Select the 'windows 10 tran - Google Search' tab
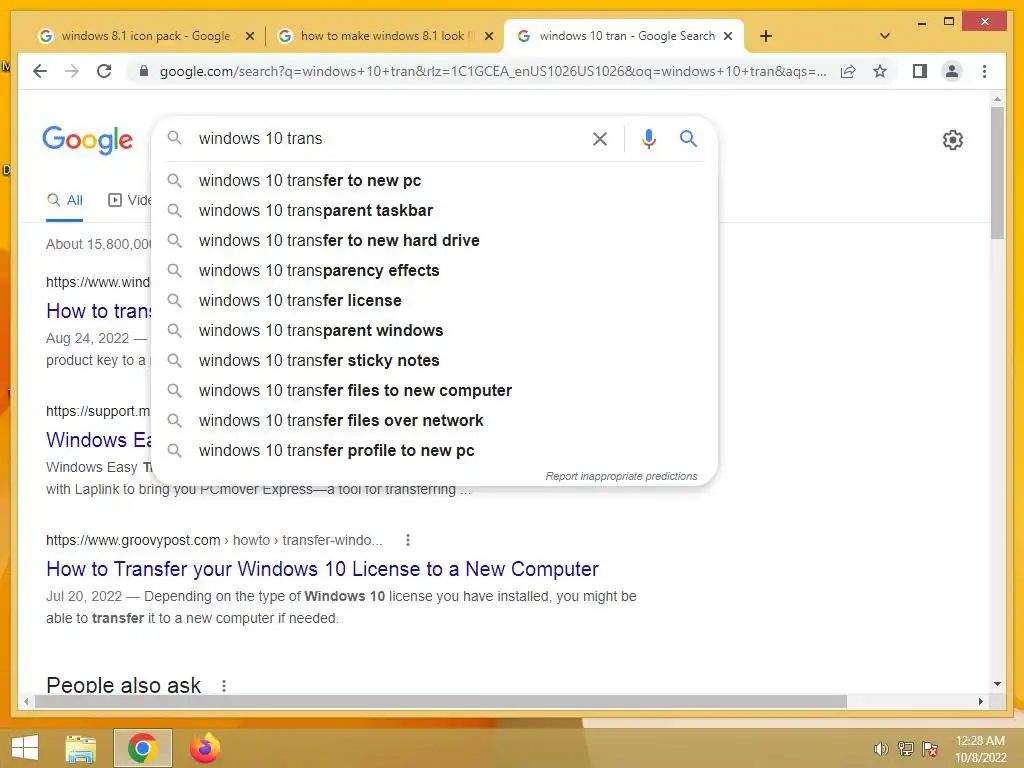 627,36
